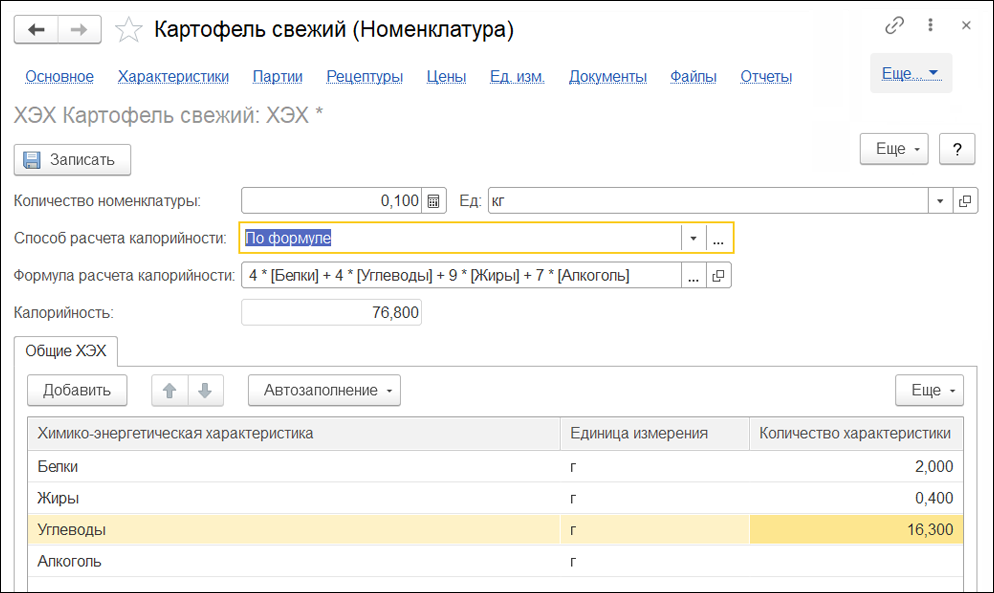Viewport: 994px width, 593px height.
Task: Open calculator in quantity field
Action: click(x=433, y=201)
